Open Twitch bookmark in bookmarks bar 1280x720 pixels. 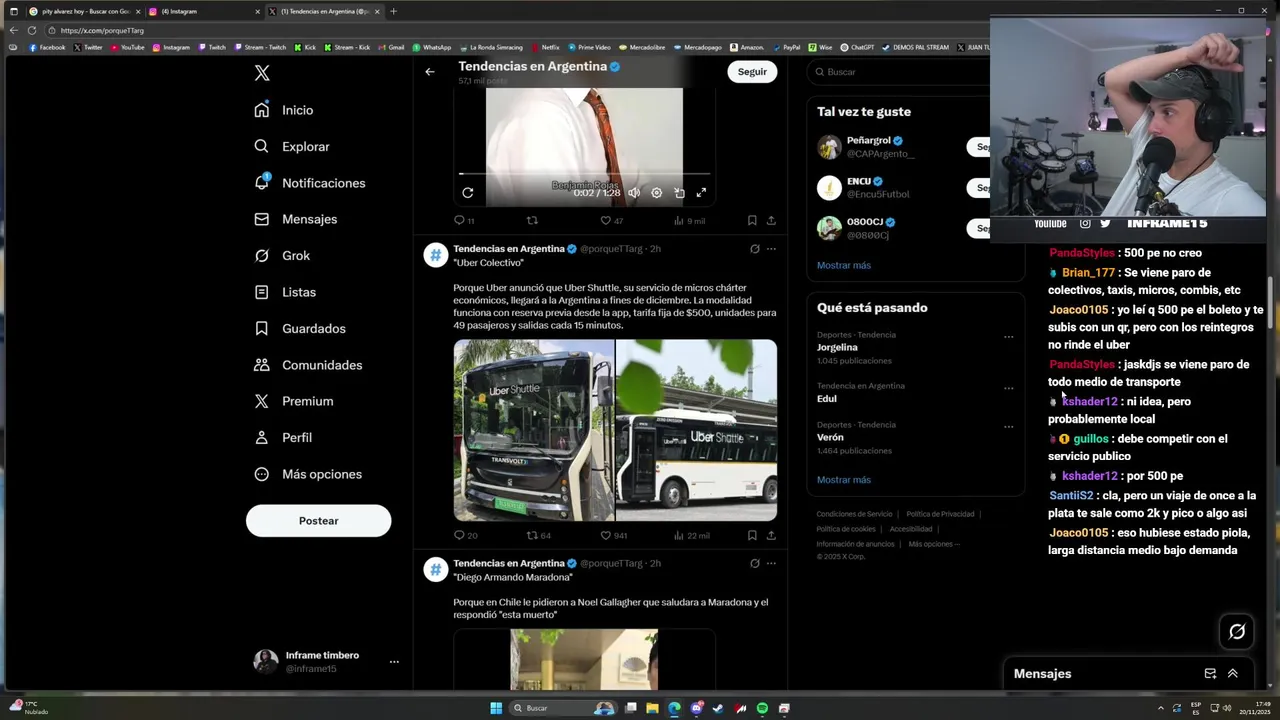212,47
